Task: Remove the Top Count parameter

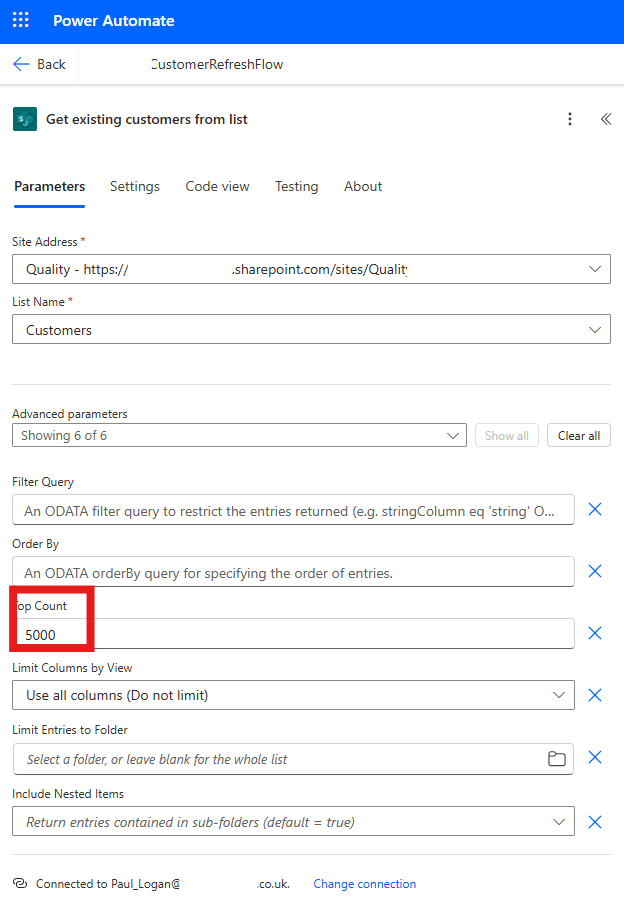Action: click(x=595, y=633)
